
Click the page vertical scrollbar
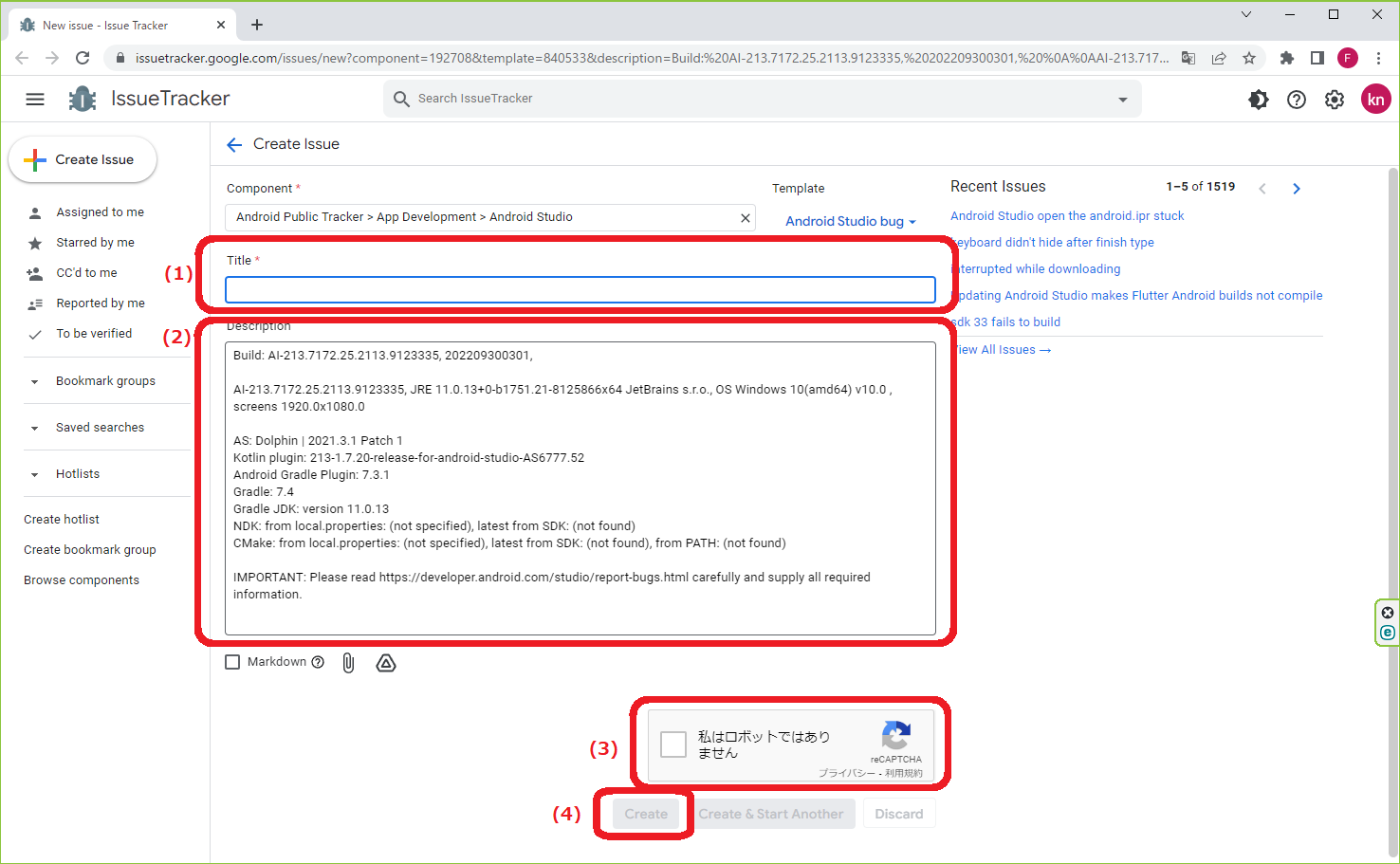pyautogui.click(x=1392, y=512)
